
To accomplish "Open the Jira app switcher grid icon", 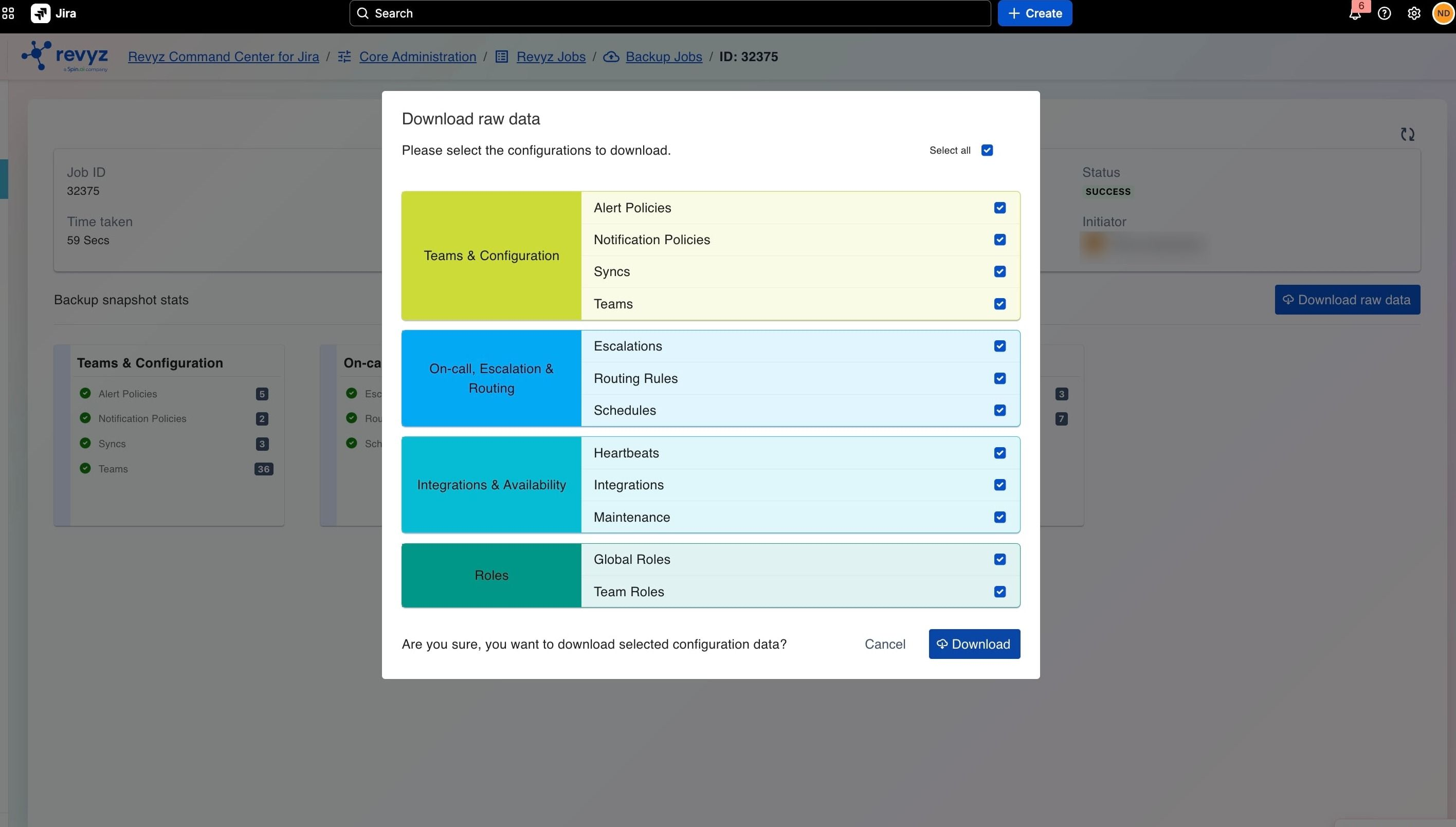I will point(8,13).
